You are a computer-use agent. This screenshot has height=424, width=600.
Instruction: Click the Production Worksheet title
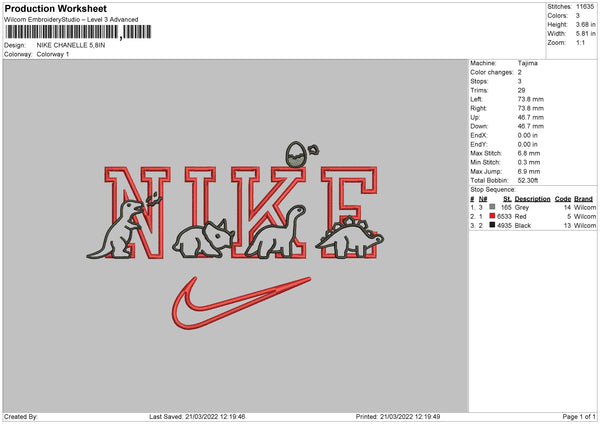point(55,8)
